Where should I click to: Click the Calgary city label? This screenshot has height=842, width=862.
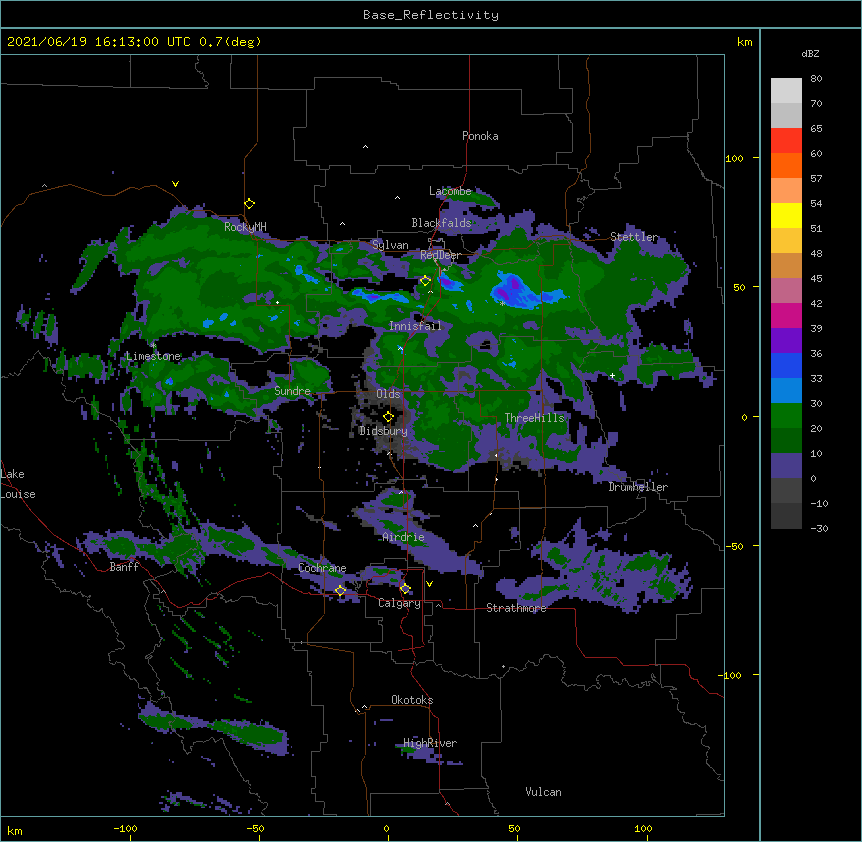tap(399, 603)
